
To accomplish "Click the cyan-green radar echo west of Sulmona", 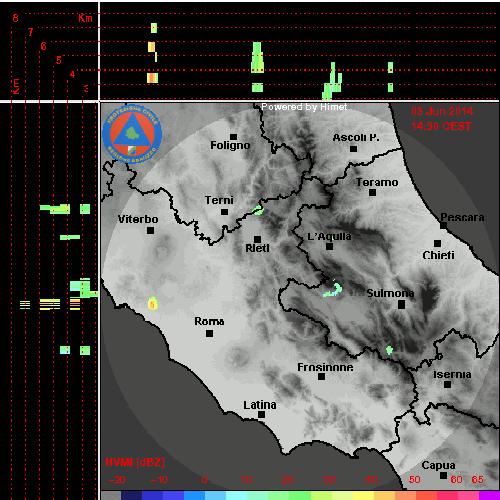I will point(333,289).
